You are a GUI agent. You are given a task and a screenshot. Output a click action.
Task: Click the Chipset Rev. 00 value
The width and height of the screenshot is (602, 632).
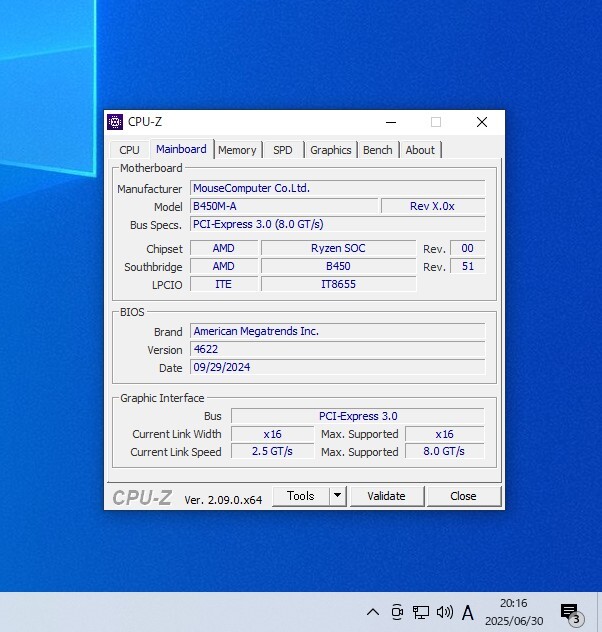[x=467, y=248]
